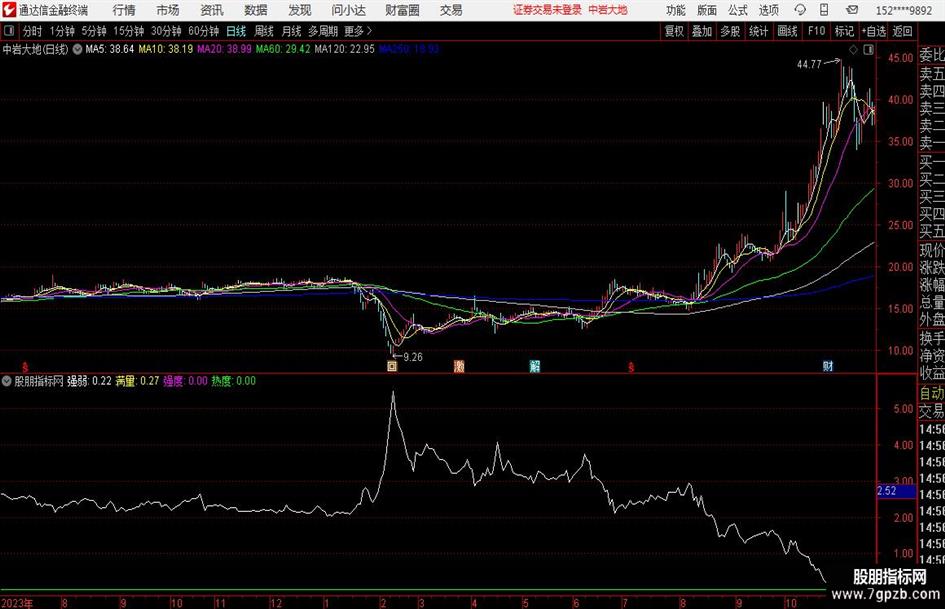945x609 pixels.
Task: Click the 证券交易未登录 login link
Action: pos(547,10)
